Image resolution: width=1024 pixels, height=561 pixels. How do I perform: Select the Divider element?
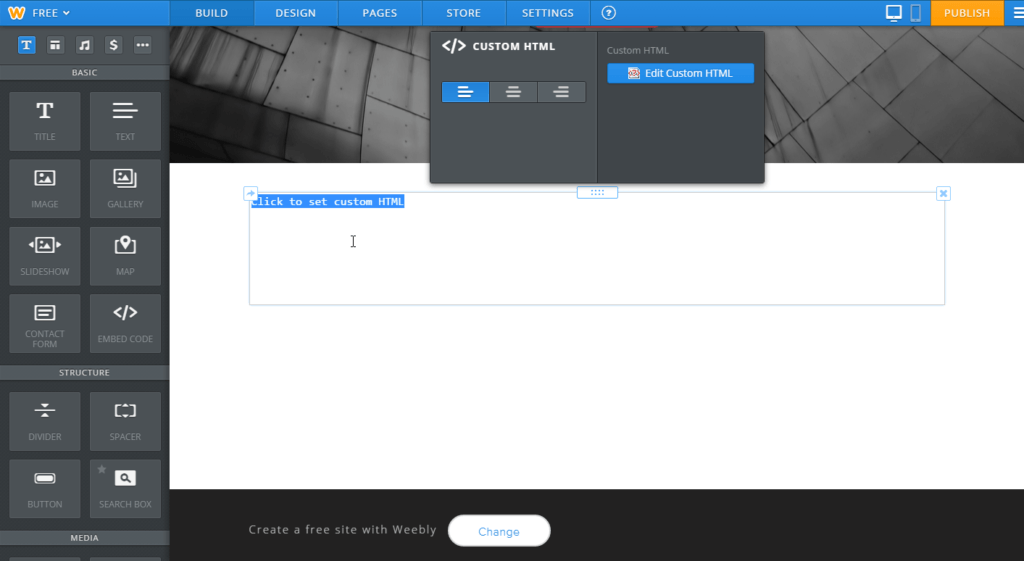45,421
